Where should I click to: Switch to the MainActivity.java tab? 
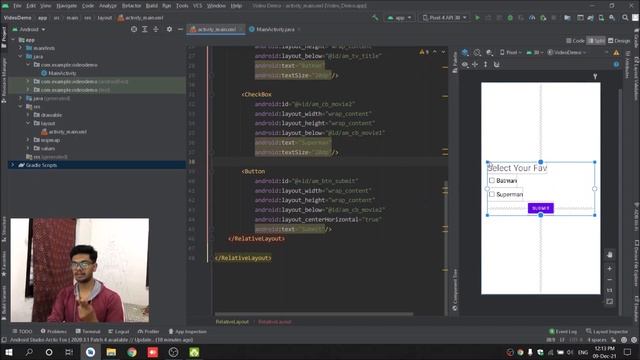[x=276, y=29]
